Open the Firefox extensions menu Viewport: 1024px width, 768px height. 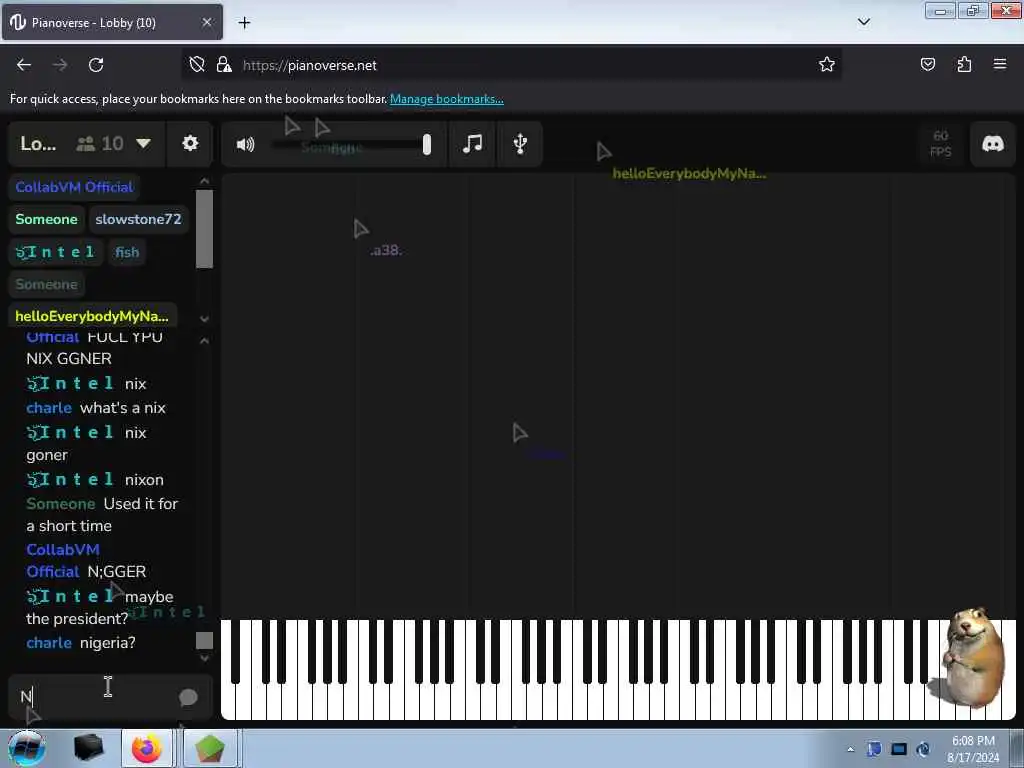tap(964, 64)
